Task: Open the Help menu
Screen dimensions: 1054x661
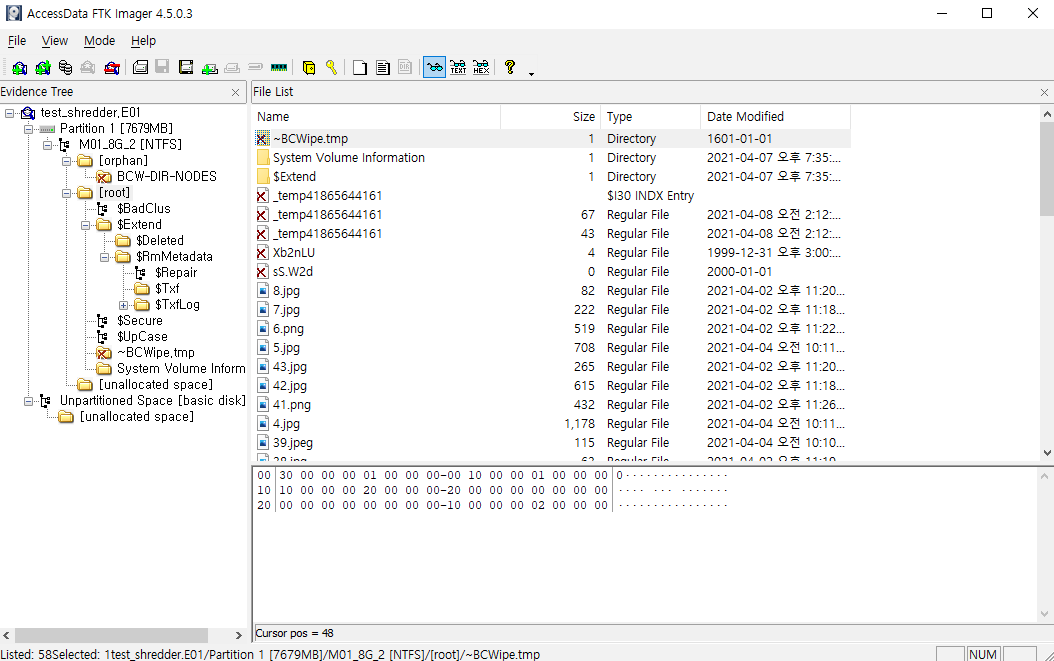Action: [x=143, y=41]
